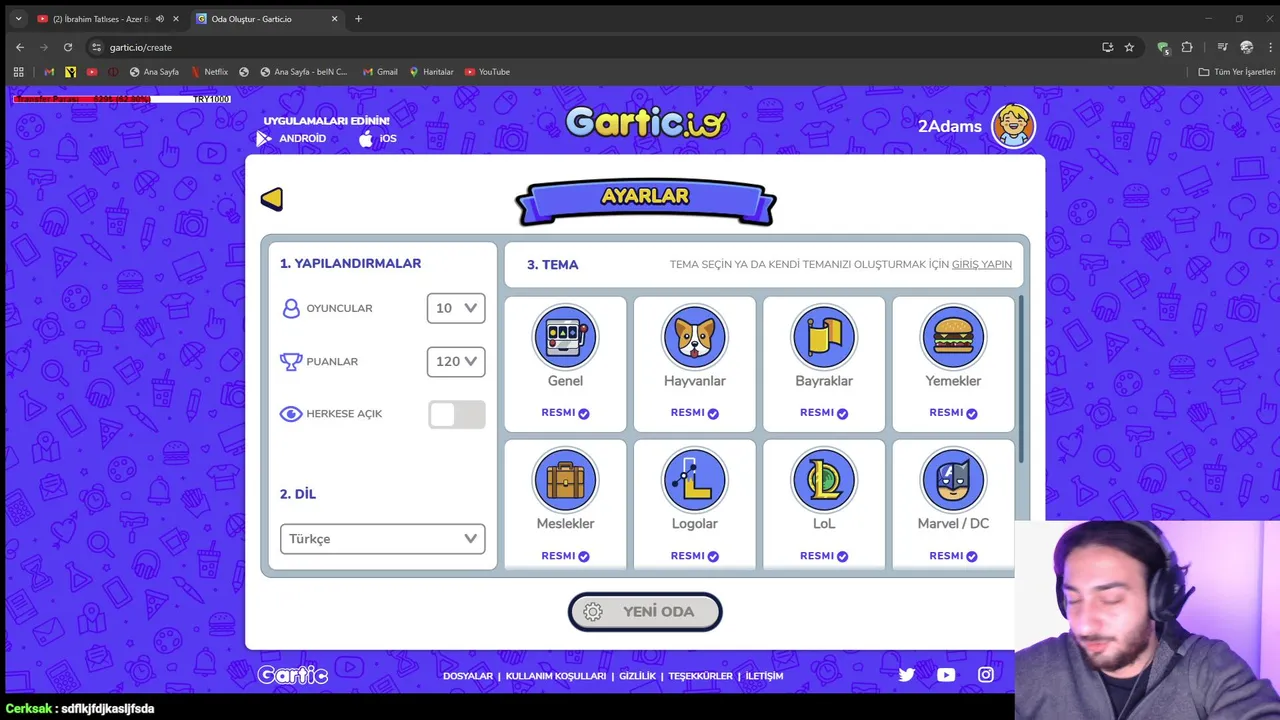Open the Oyuncular player count dropdown

pyautogui.click(x=456, y=308)
